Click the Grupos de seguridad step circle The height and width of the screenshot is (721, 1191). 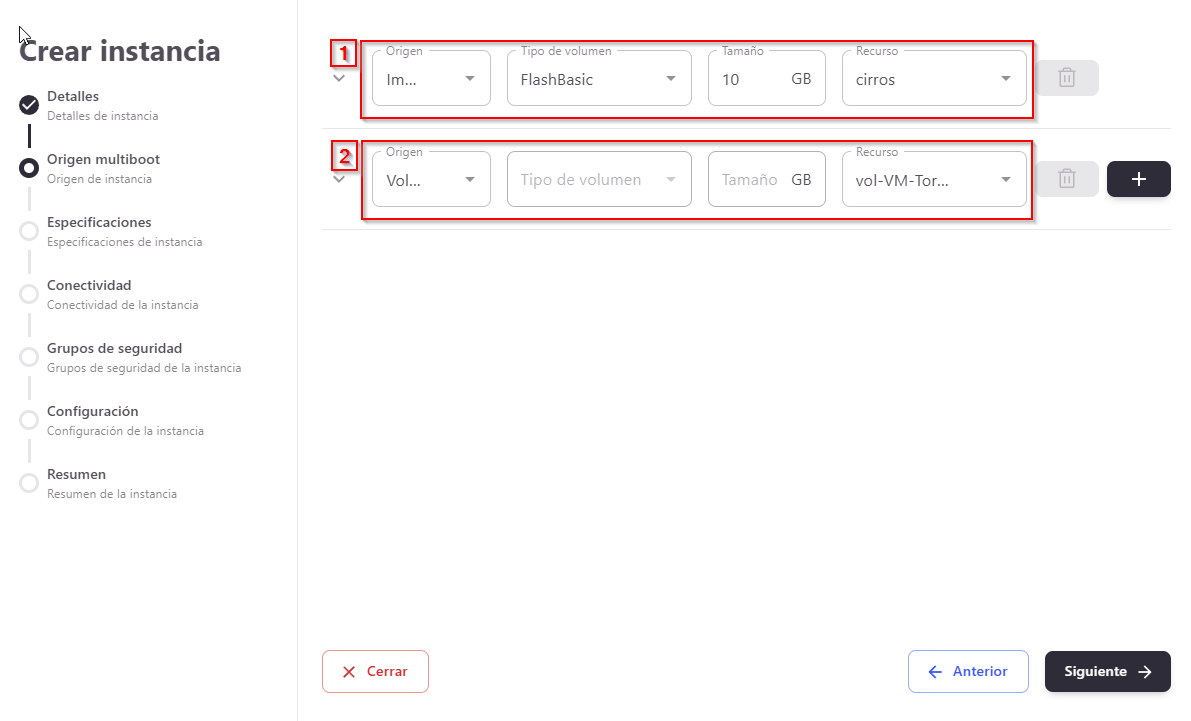[x=29, y=357]
